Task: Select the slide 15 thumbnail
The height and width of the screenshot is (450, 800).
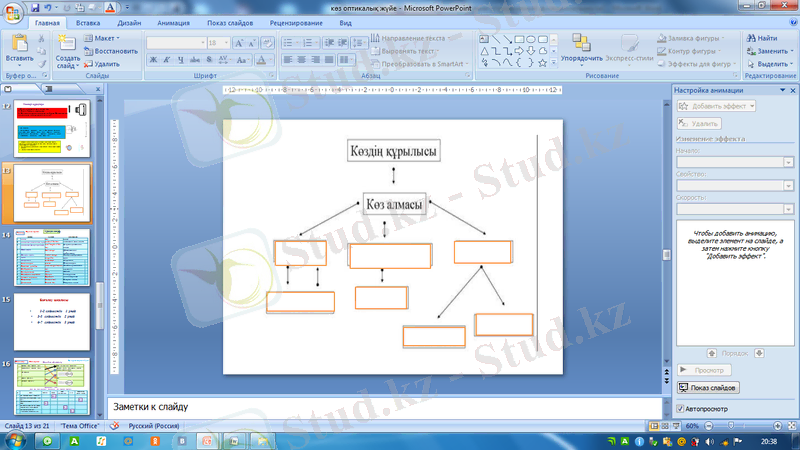Action: tap(51, 321)
